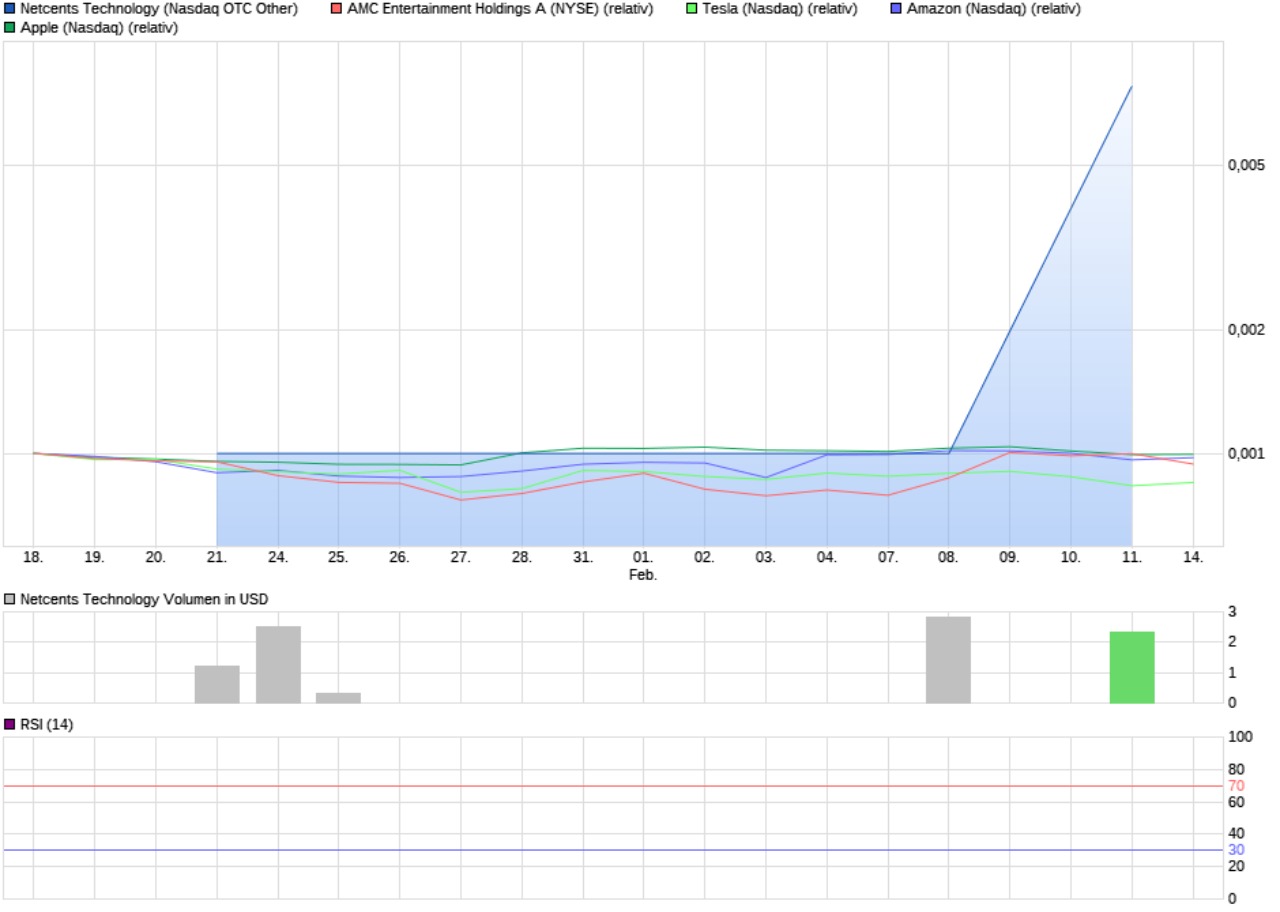The width and height of the screenshot is (1280, 912).
Task: Click the Tesla light green legend swatch
Action: pos(692,9)
